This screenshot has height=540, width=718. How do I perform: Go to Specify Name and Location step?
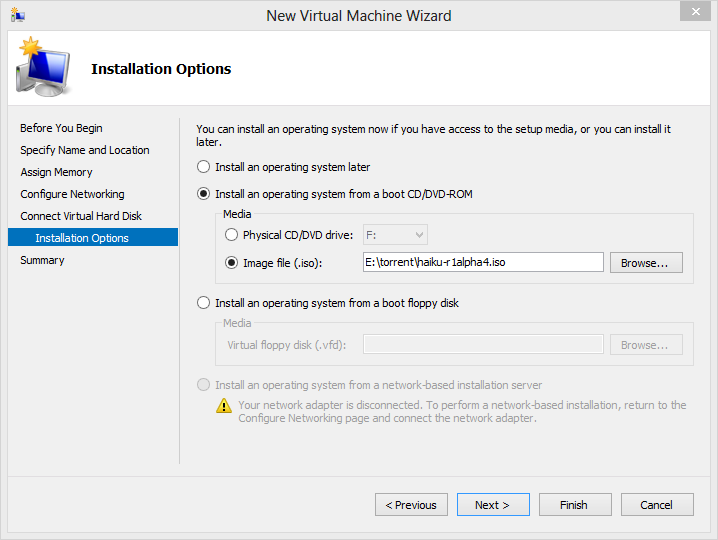point(85,150)
